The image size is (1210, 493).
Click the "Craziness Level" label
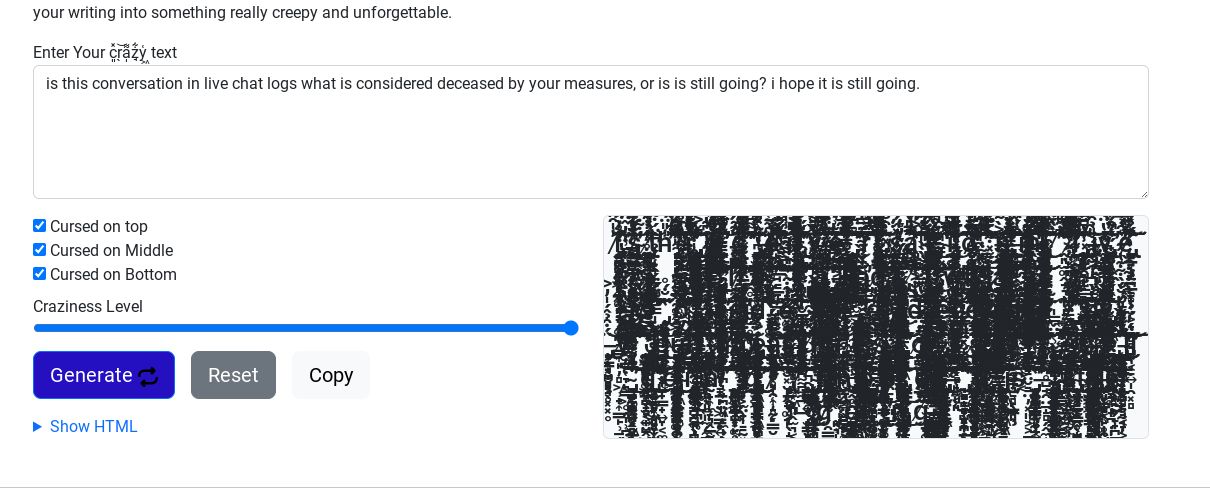(x=88, y=307)
